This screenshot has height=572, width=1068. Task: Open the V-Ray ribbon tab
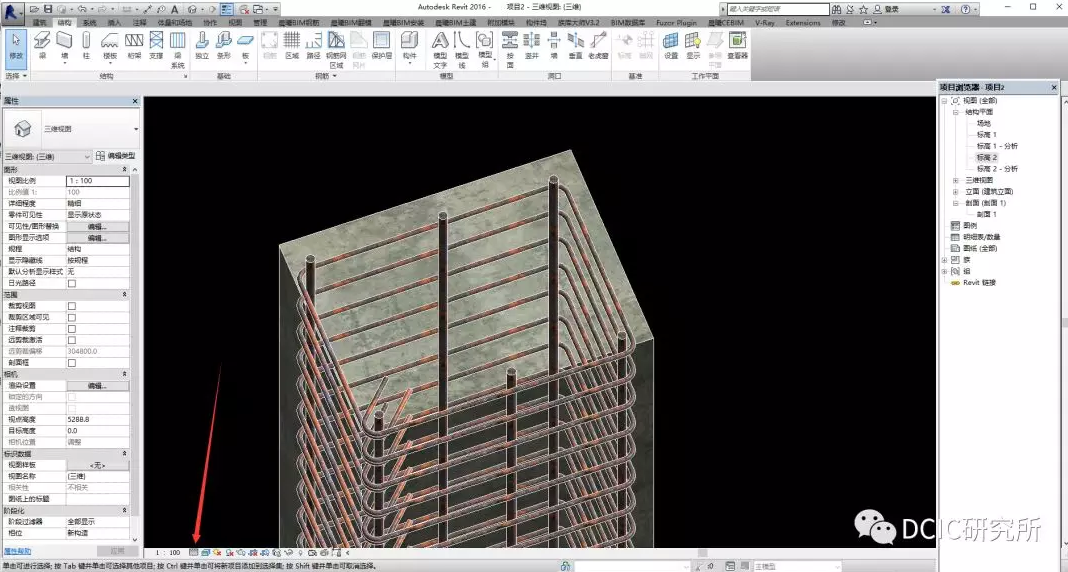764,22
